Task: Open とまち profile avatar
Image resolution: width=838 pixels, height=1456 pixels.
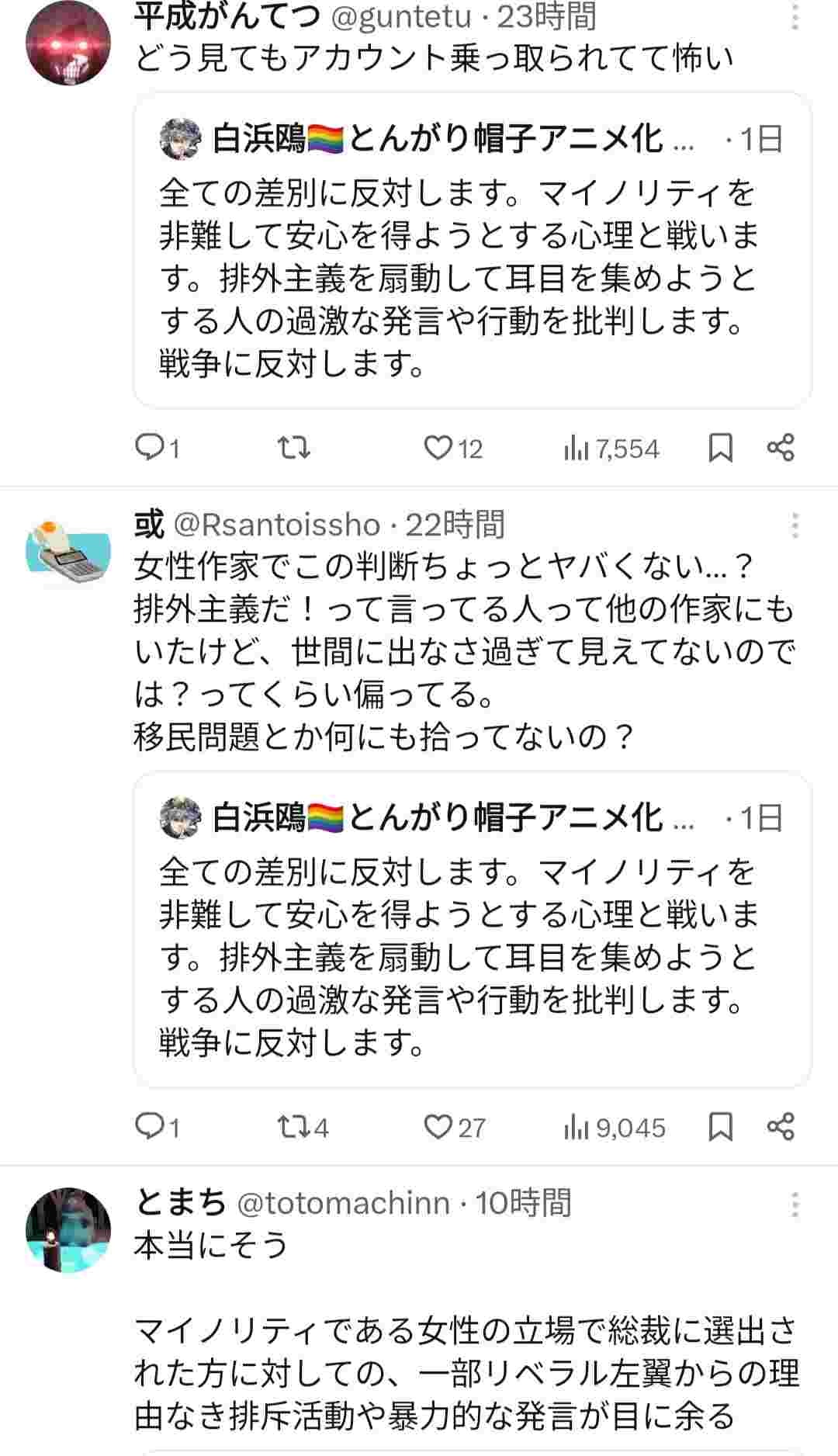Action: (x=68, y=1230)
